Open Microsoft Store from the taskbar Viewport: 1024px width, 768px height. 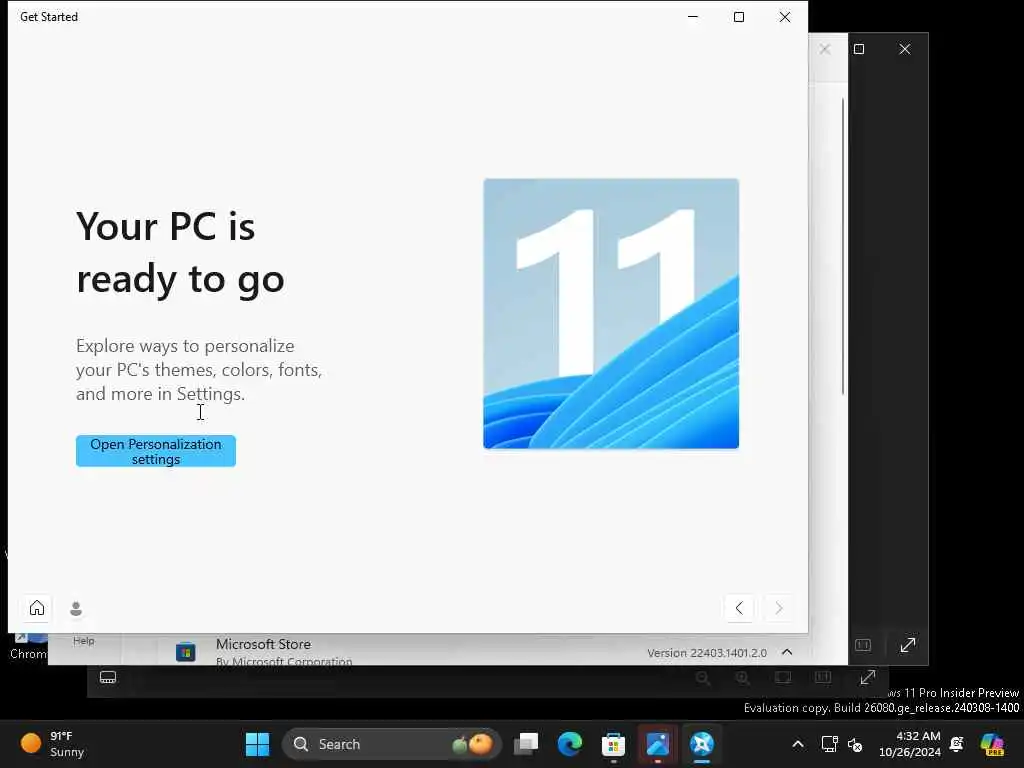coord(613,744)
